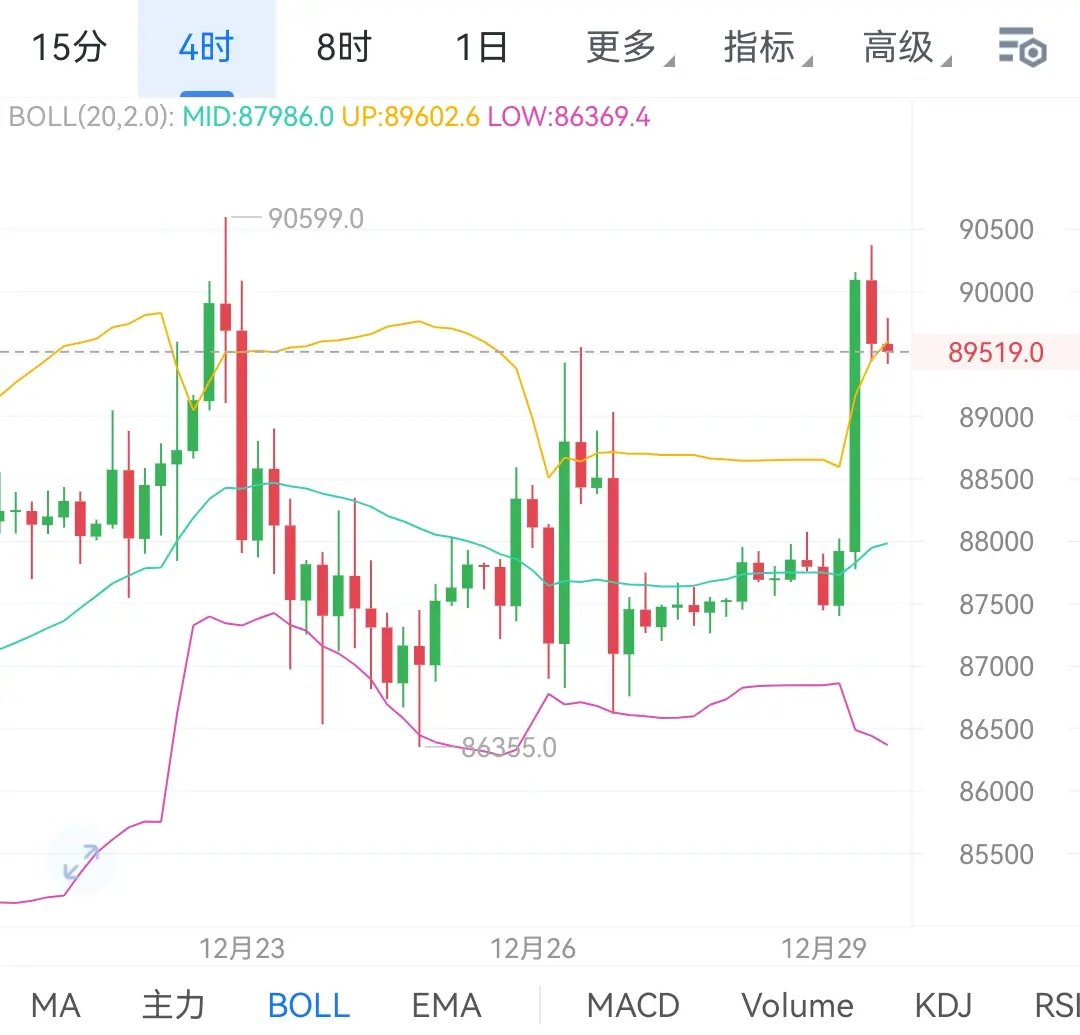Click the 12月26 date label
This screenshot has width=1080, height=1035.
click(x=532, y=948)
